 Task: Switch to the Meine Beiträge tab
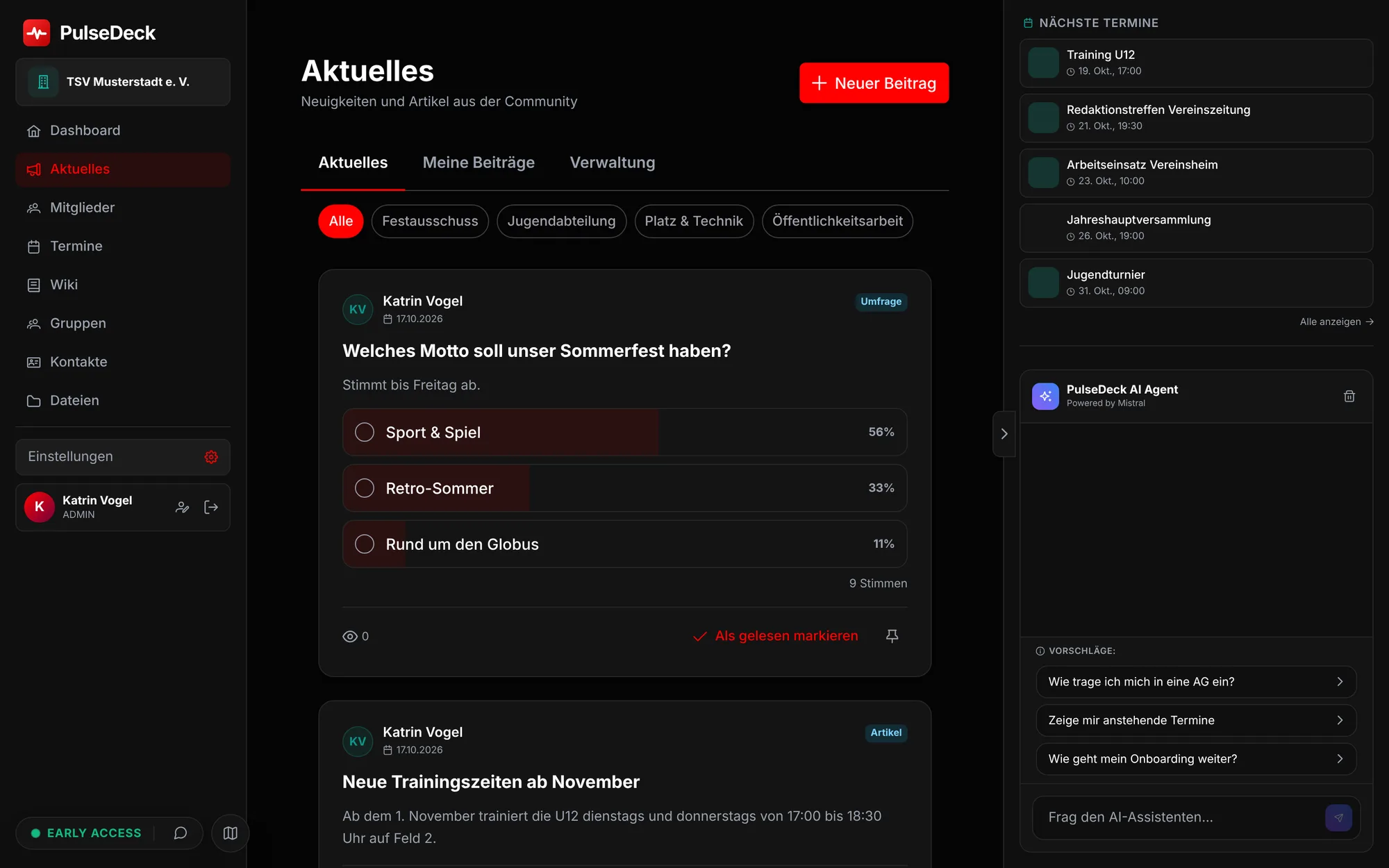click(x=479, y=162)
